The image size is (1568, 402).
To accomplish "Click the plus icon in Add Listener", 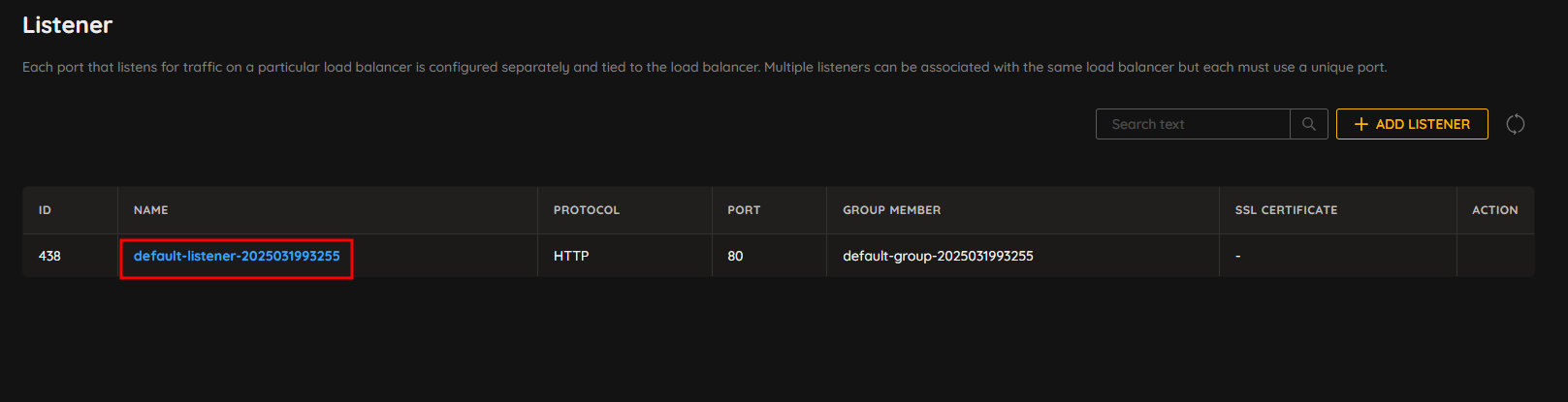I will click(x=1361, y=124).
